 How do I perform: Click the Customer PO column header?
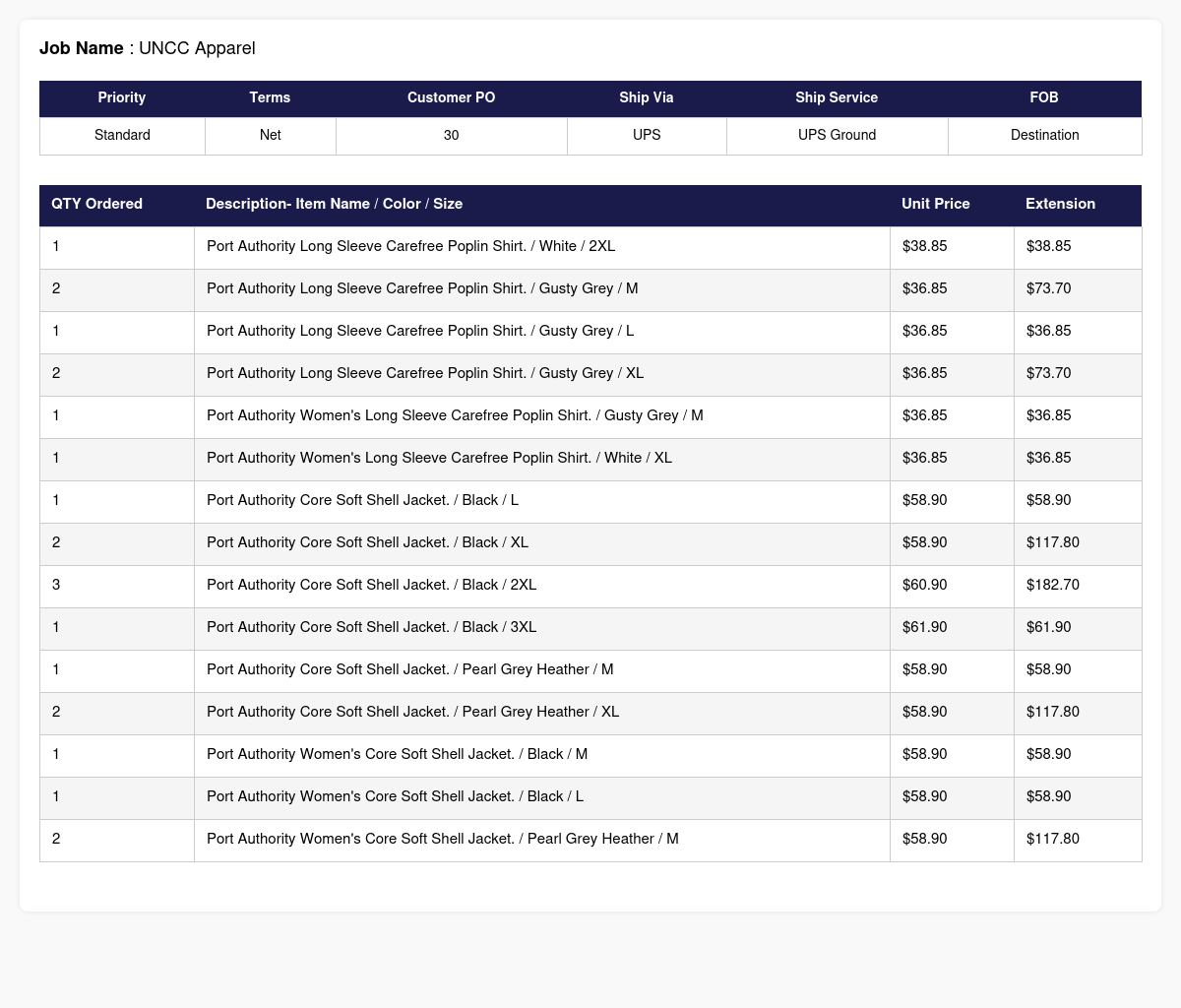(x=451, y=98)
